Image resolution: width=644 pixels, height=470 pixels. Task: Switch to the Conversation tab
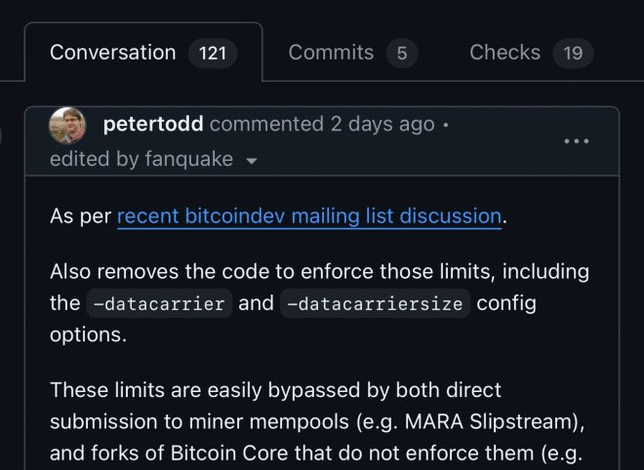[143, 53]
